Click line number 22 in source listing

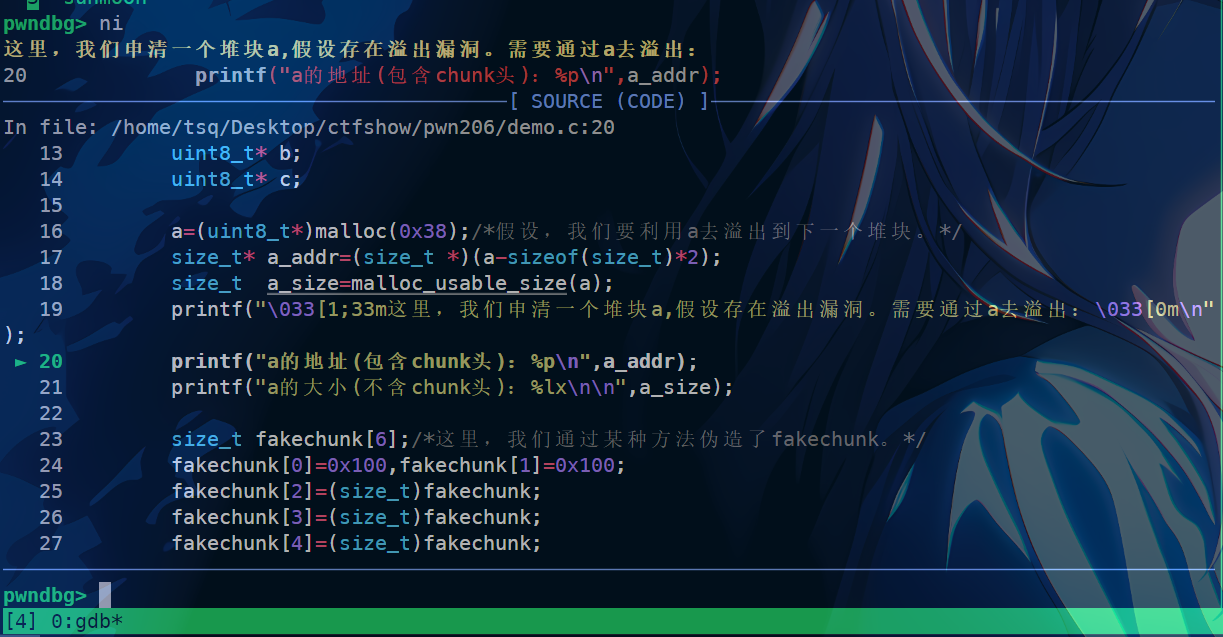pyautogui.click(x=51, y=413)
